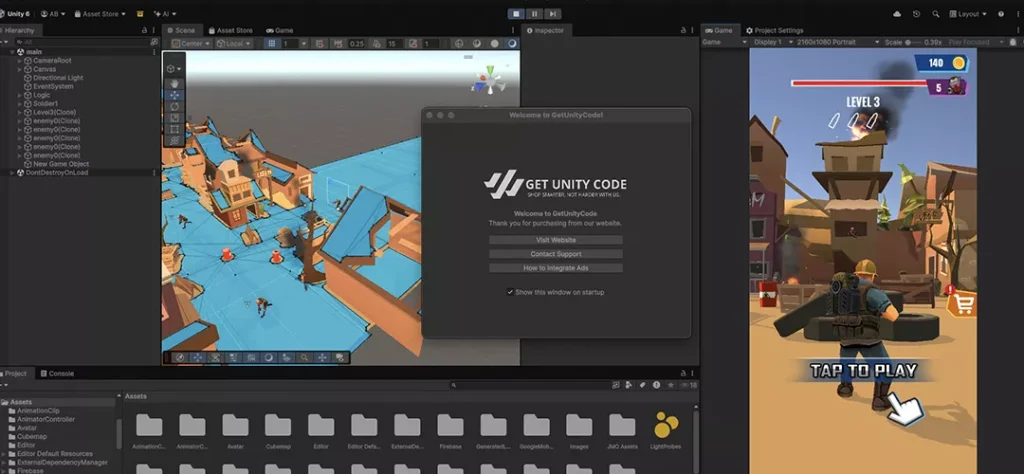Switch to the Asset Store tab
This screenshot has width=1024, height=474.
click(x=231, y=30)
